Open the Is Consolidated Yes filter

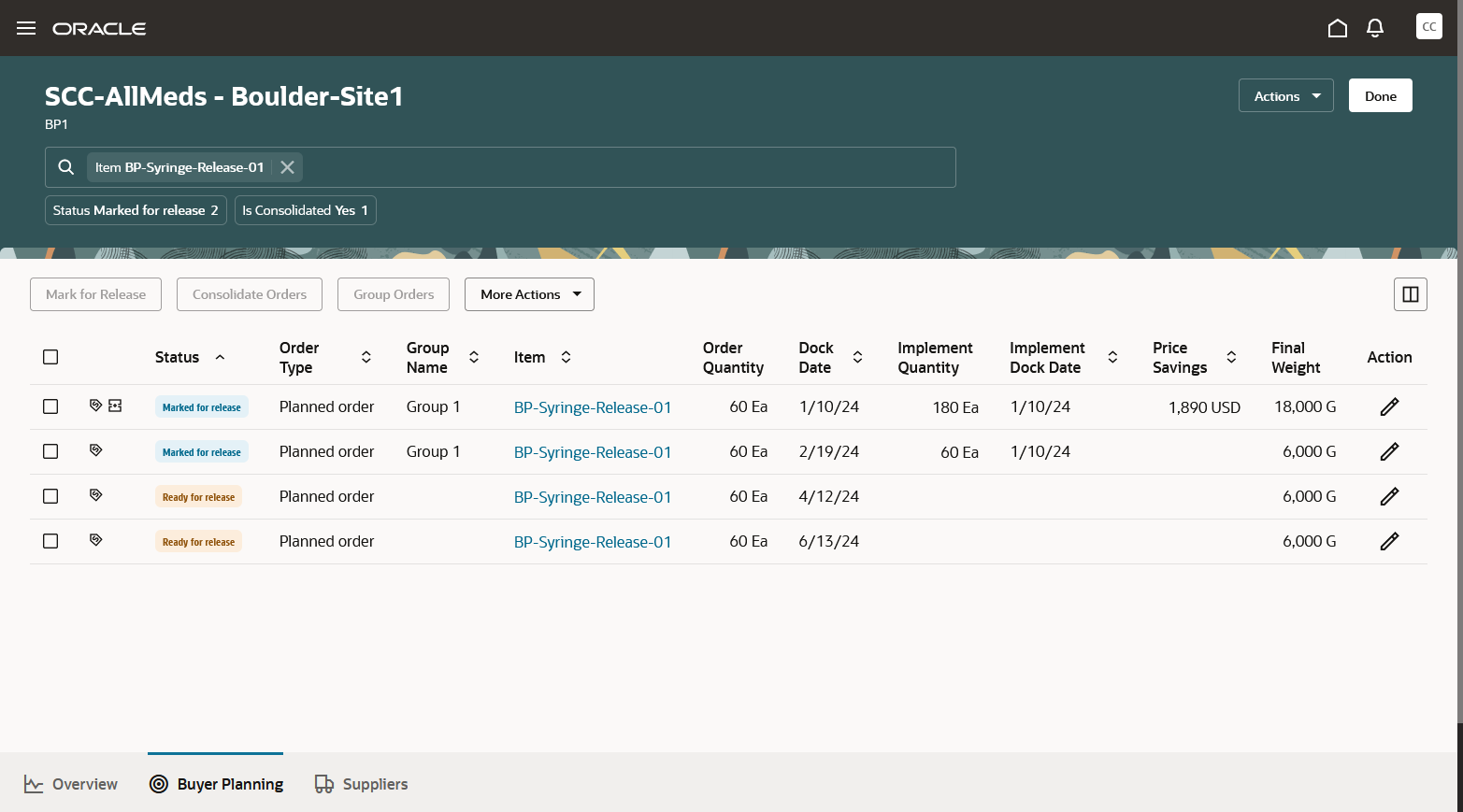(306, 210)
